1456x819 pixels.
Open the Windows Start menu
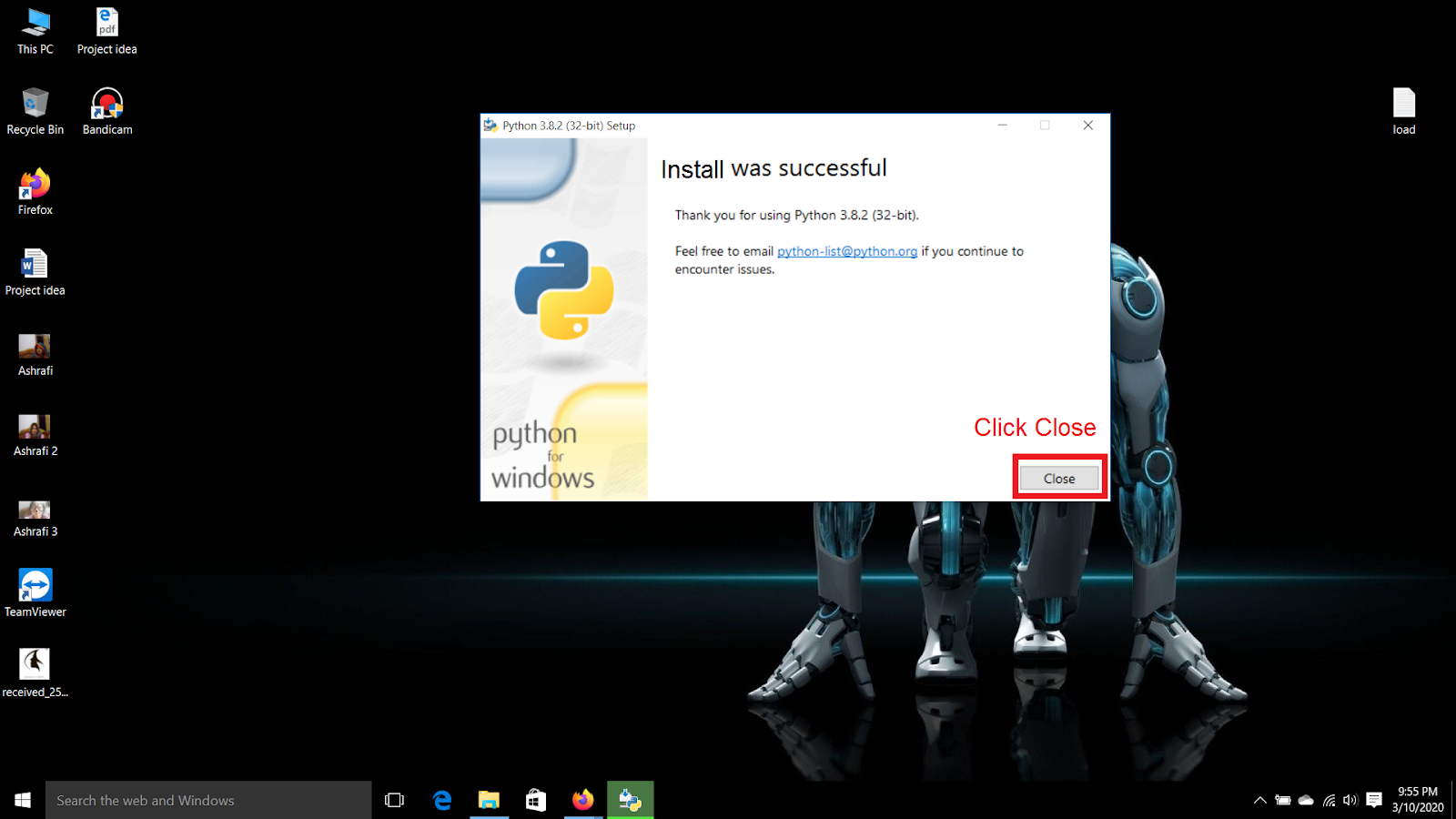(x=23, y=800)
